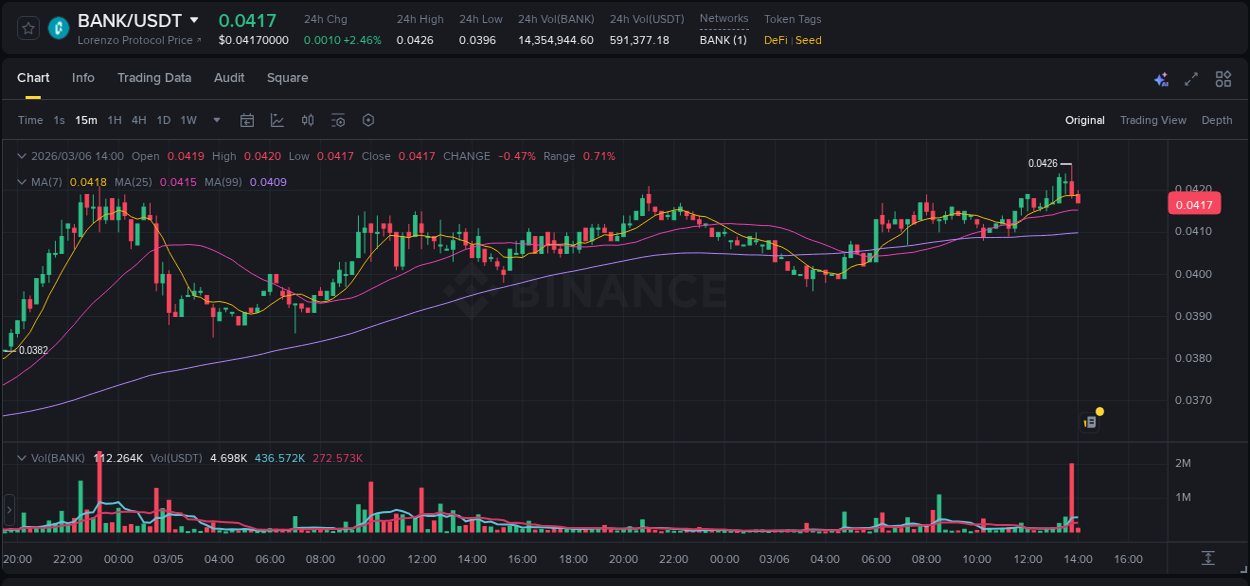
Task: Open the chart settings hexagon icon
Action: coord(367,120)
